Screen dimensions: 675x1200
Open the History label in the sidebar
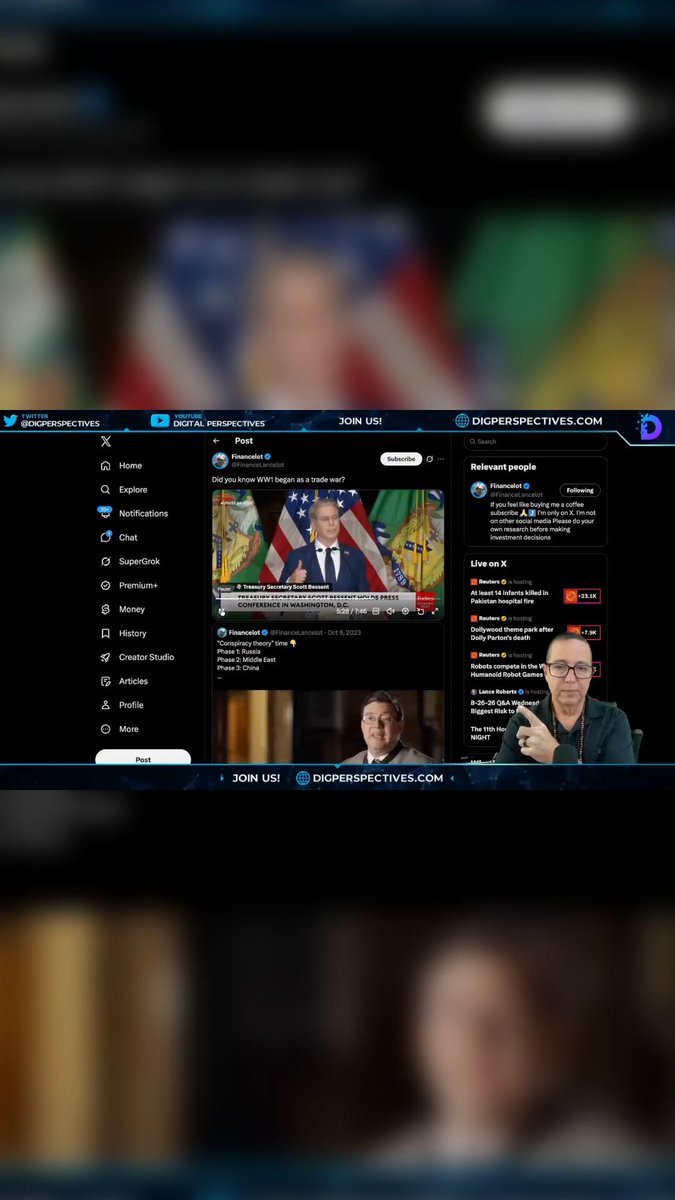[133, 634]
